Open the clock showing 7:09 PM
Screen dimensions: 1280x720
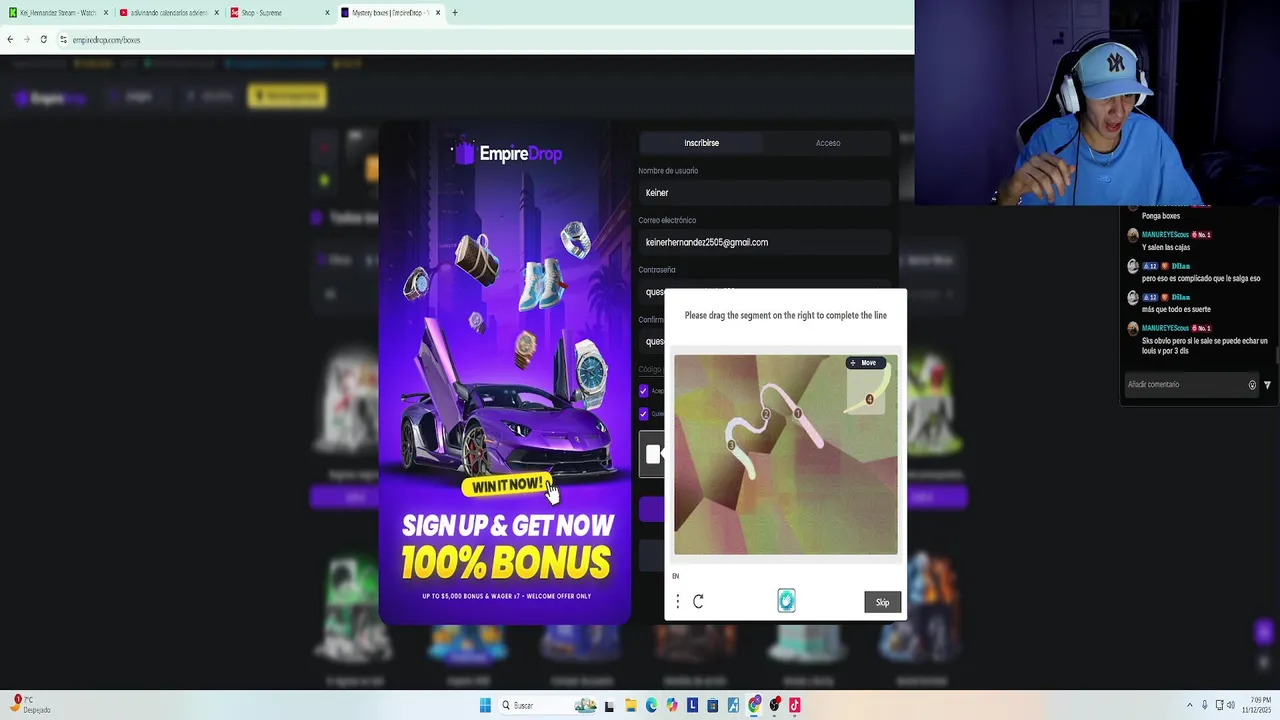click(1256, 705)
